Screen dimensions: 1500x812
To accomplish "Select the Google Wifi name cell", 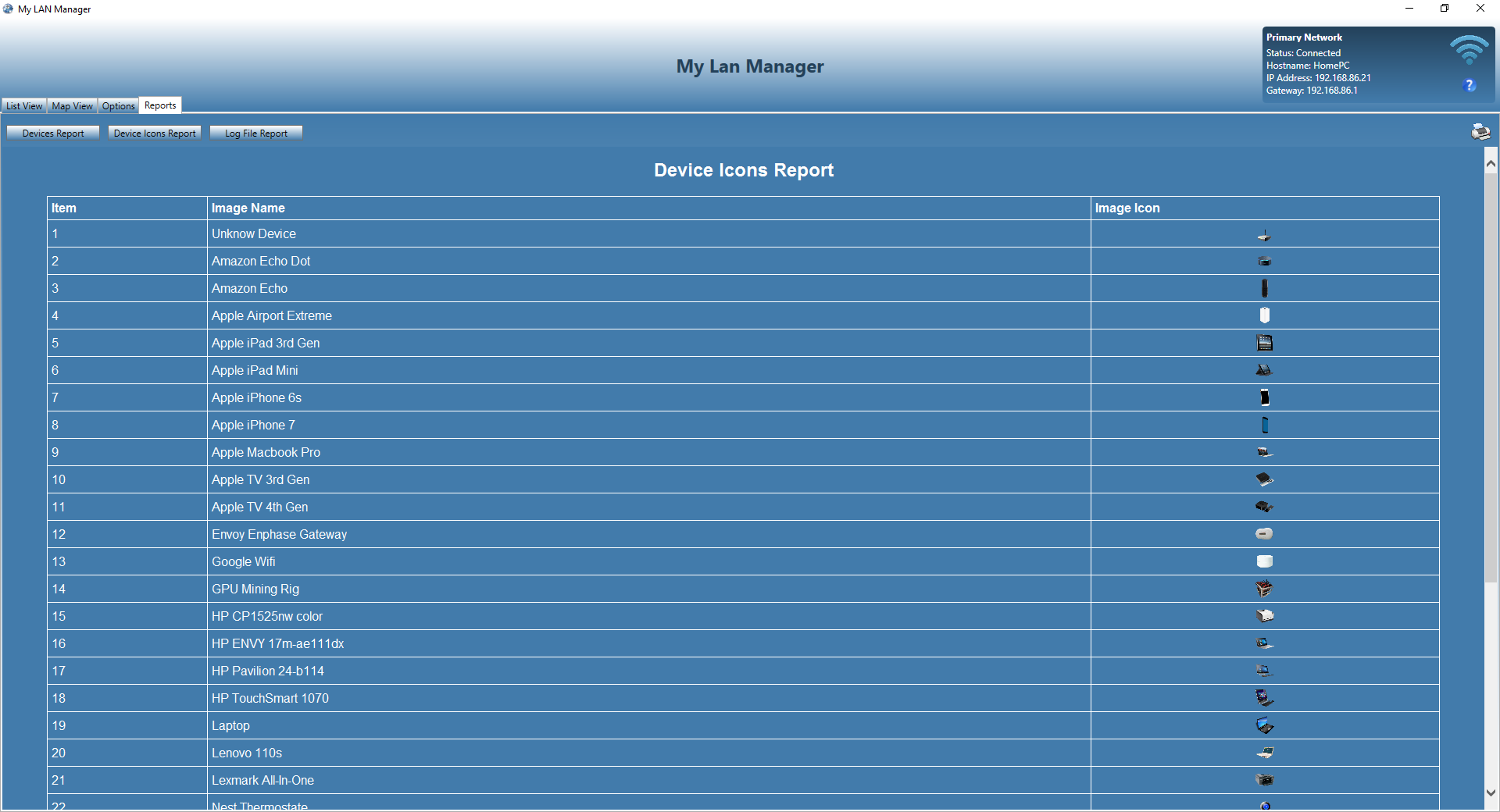I will 648,562.
